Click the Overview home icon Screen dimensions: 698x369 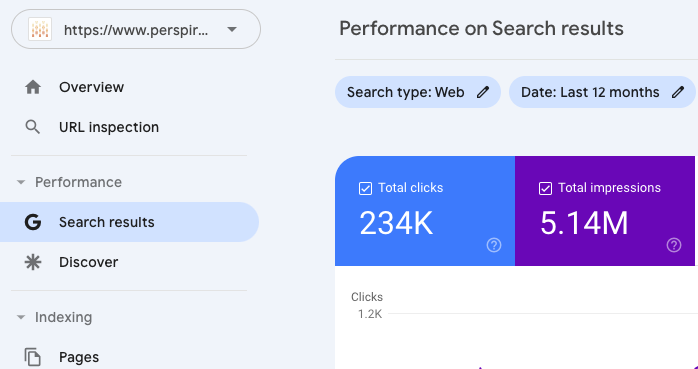(x=33, y=87)
